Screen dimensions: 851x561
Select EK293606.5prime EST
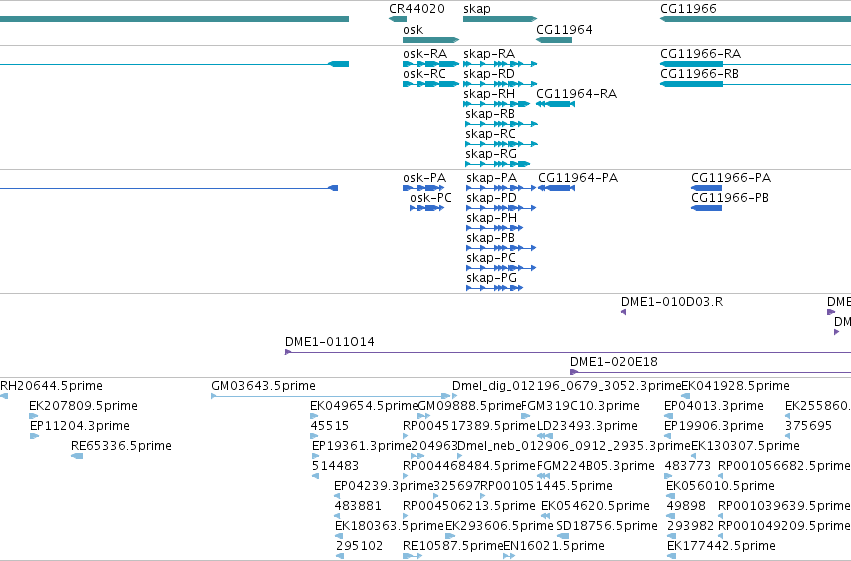pyautogui.click(x=450, y=536)
